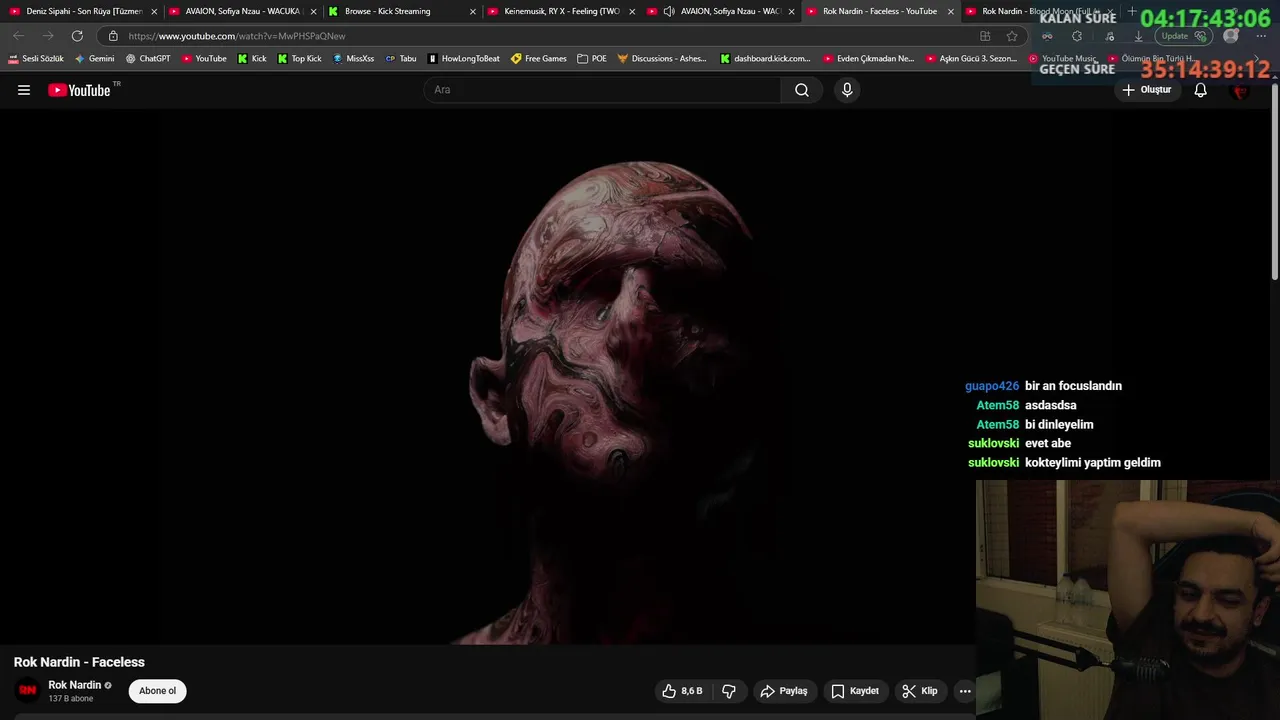Open the browser three-dot settings menu
The image size is (1280, 720).
[x=1261, y=36]
